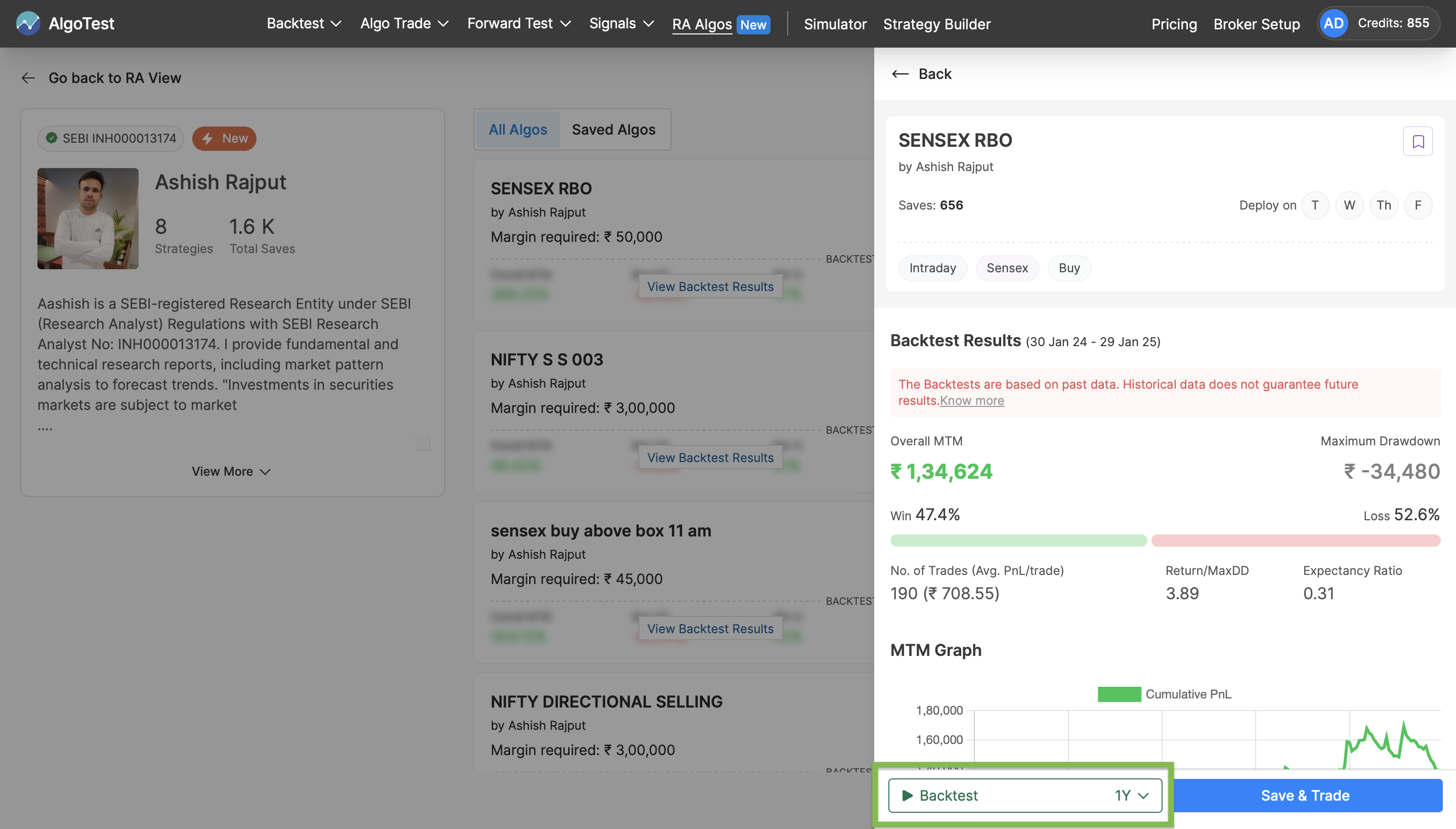Open the Simulator page
Viewport: 1456px width, 829px height.
pos(835,24)
